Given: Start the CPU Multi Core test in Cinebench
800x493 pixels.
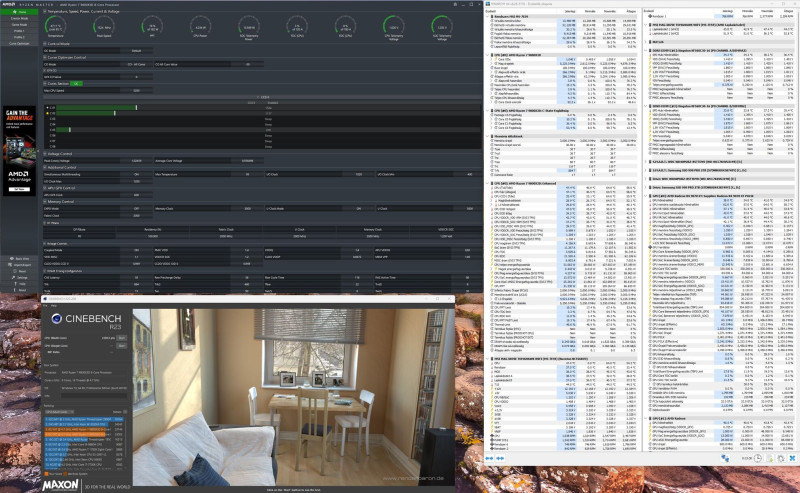Looking at the screenshot, I should point(121,338).
